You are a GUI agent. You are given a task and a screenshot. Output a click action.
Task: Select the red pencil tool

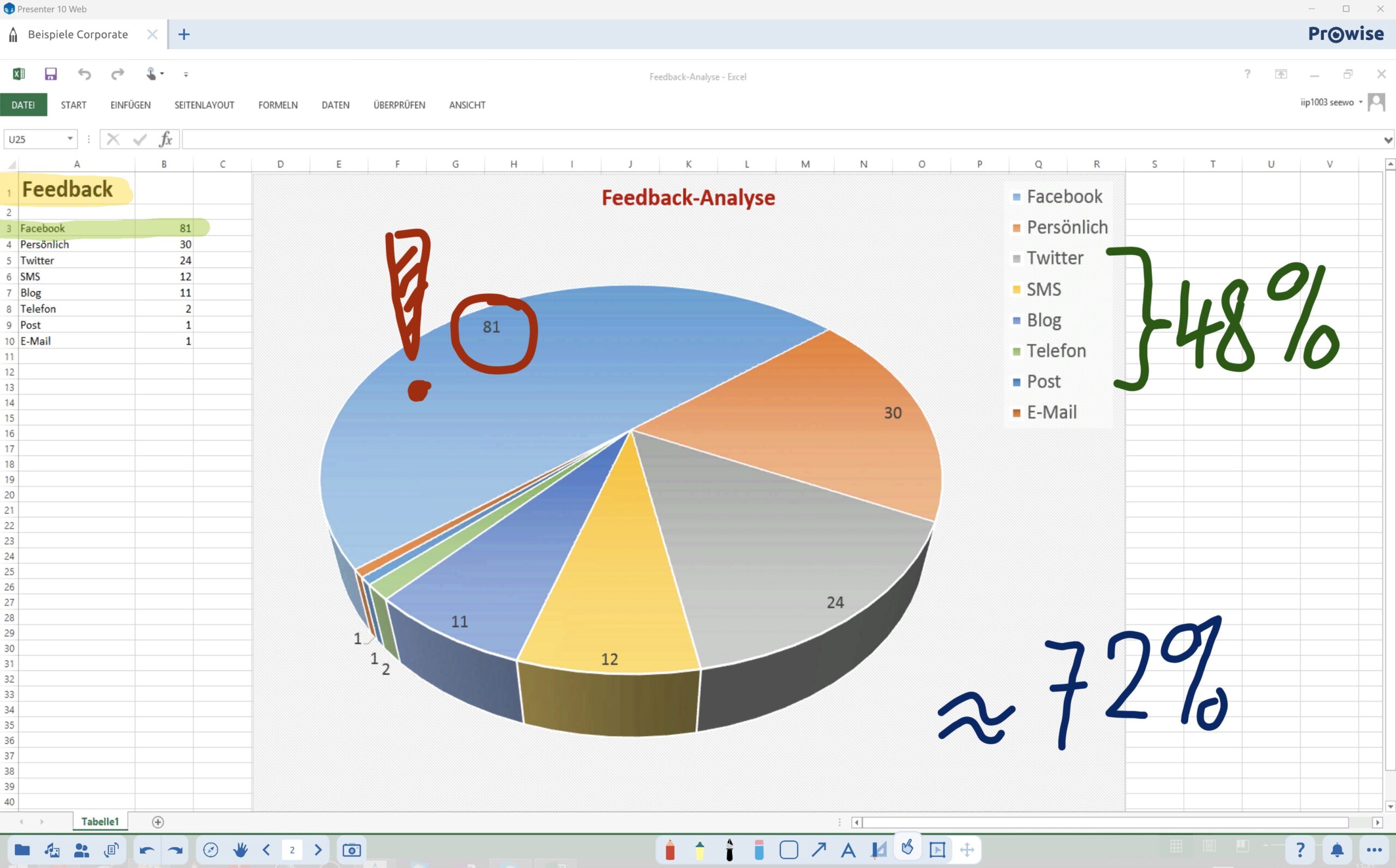tap(670, 849)
